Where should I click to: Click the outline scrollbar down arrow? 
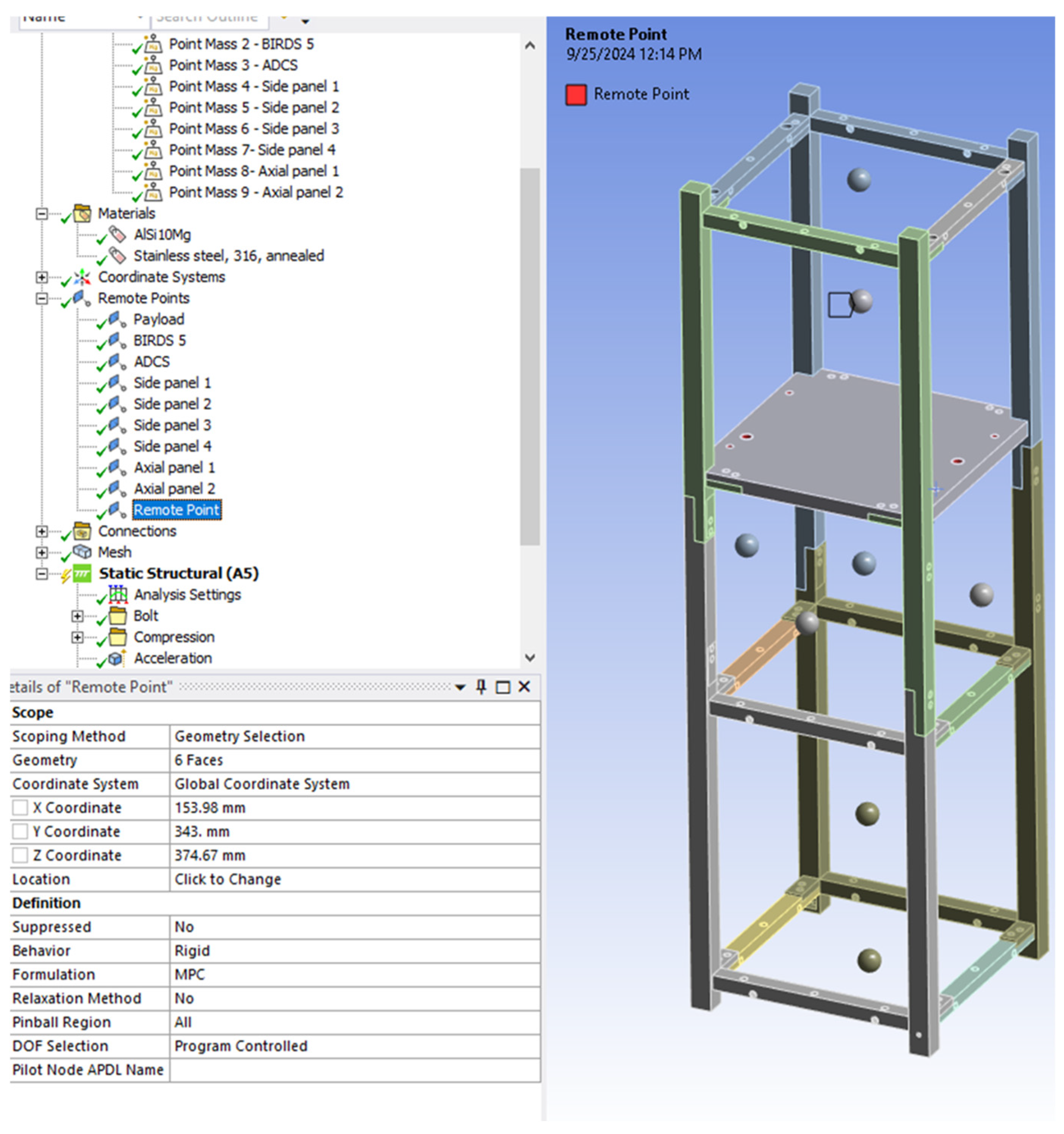[529, 658]
